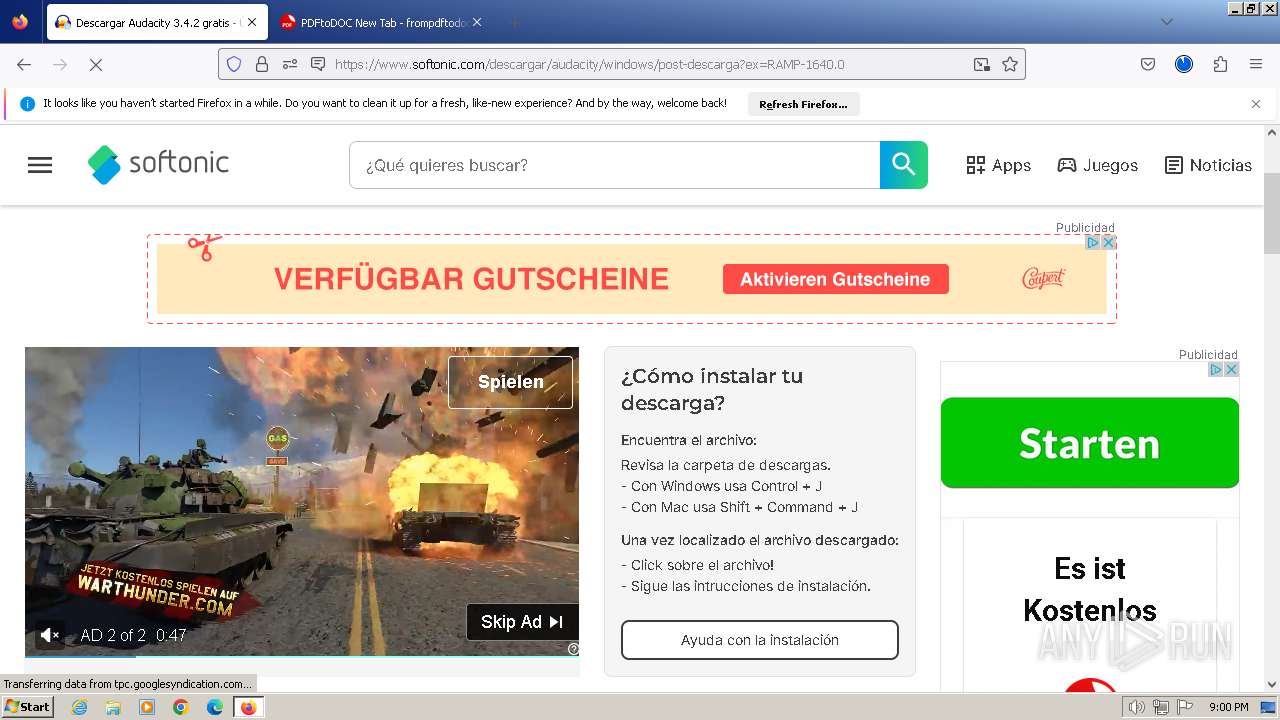The image size is (1280, 720).
Task: Click the Ayuda con la instalación button
Action: [760, 640]
